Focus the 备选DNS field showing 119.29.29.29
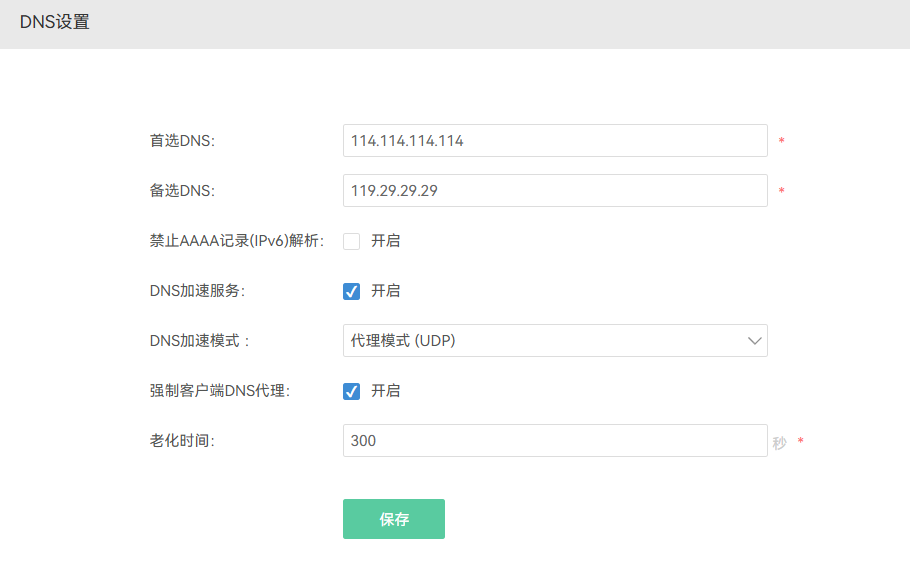Screen dimensions: 910x568 pyautogui.click(x=555, y=190)
